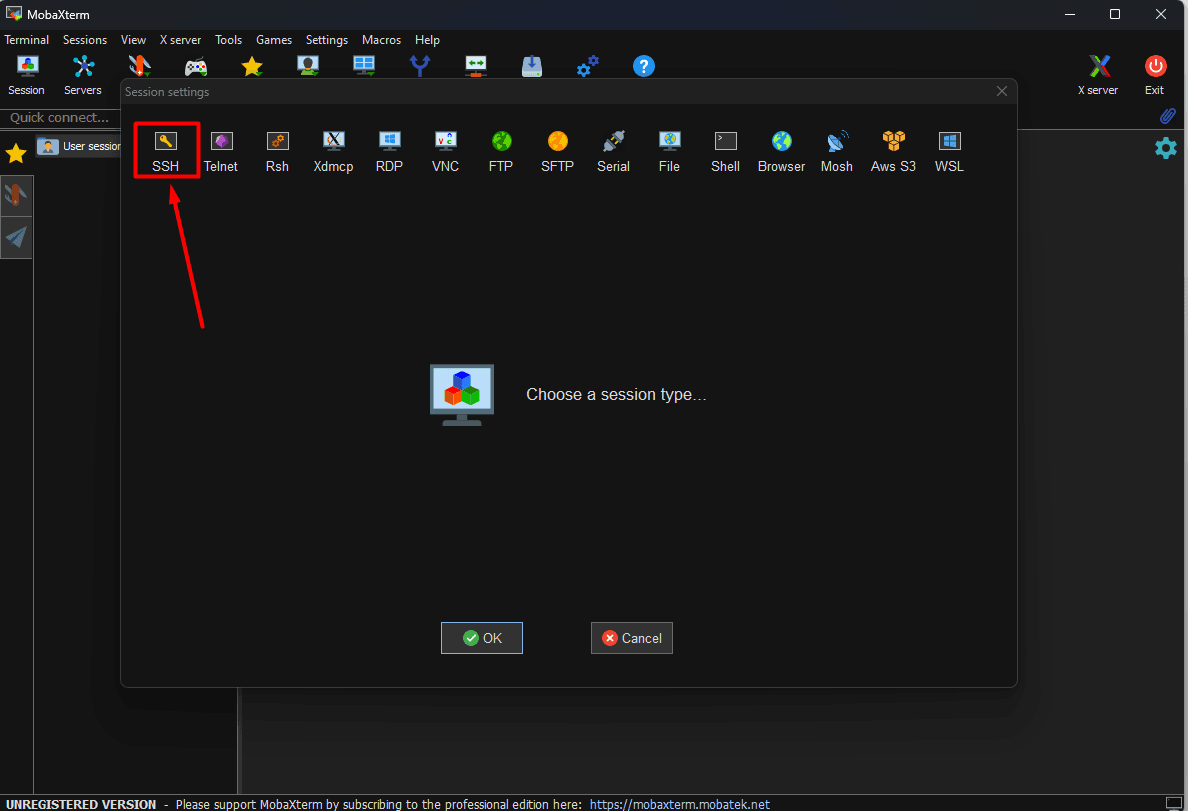Click the teal gear icon at right
The height and width of the screenshot is (811, 1188).
[1165, 148]
